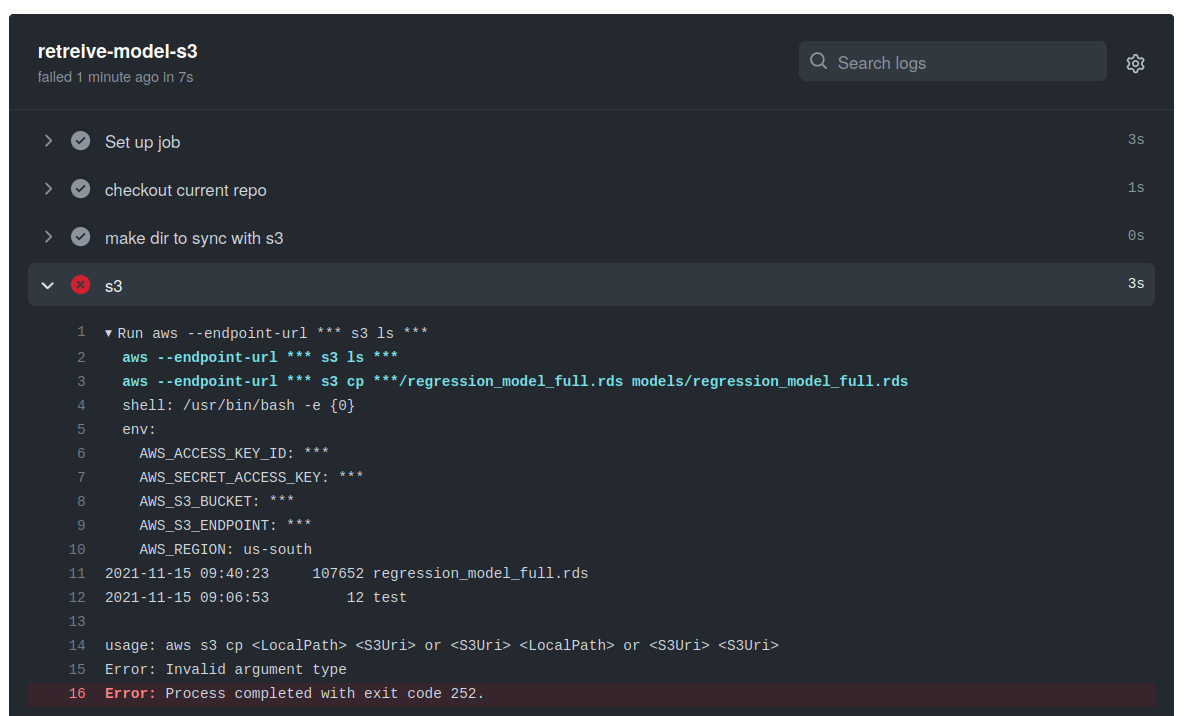Click 'AWS_REGION: us-south' line
The height and width of the screenshot is (716, 1184).
pos(225,550)
